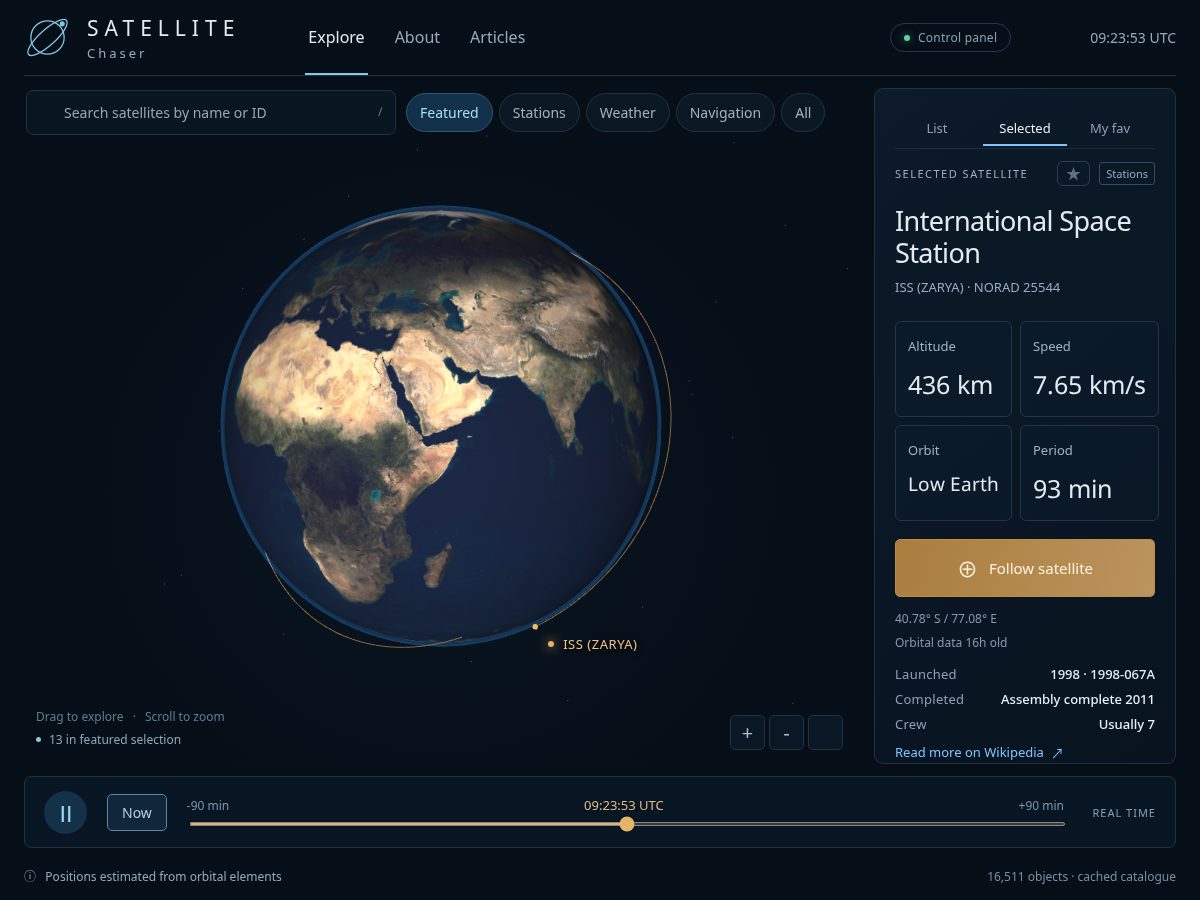Click the timeline slider handle
The width and height of the screenshot is (1200, 900).
pyautogui.click(x=627, y=824)
